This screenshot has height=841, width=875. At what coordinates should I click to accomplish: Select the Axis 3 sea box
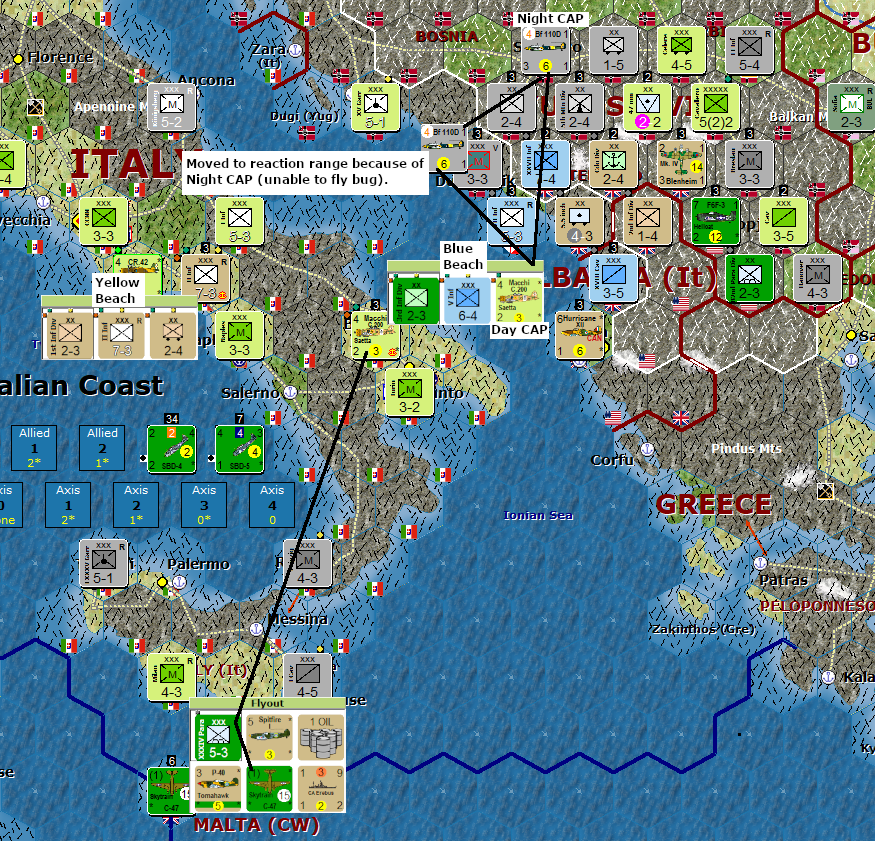click(204, 504)
